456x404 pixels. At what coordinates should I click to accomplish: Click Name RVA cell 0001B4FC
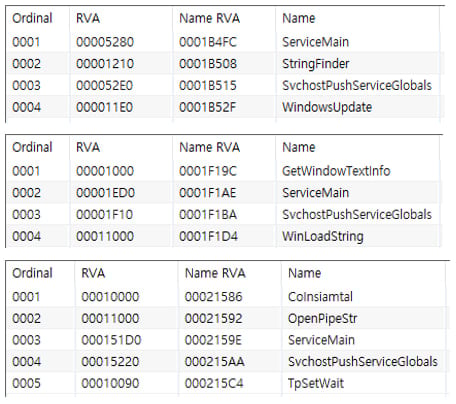pyautogui.click(x=208, y=42)
